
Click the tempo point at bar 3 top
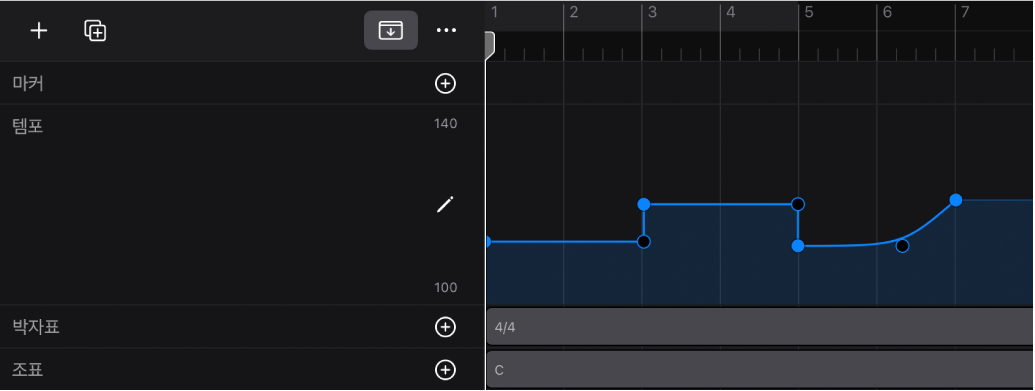[x=644, y=204]
